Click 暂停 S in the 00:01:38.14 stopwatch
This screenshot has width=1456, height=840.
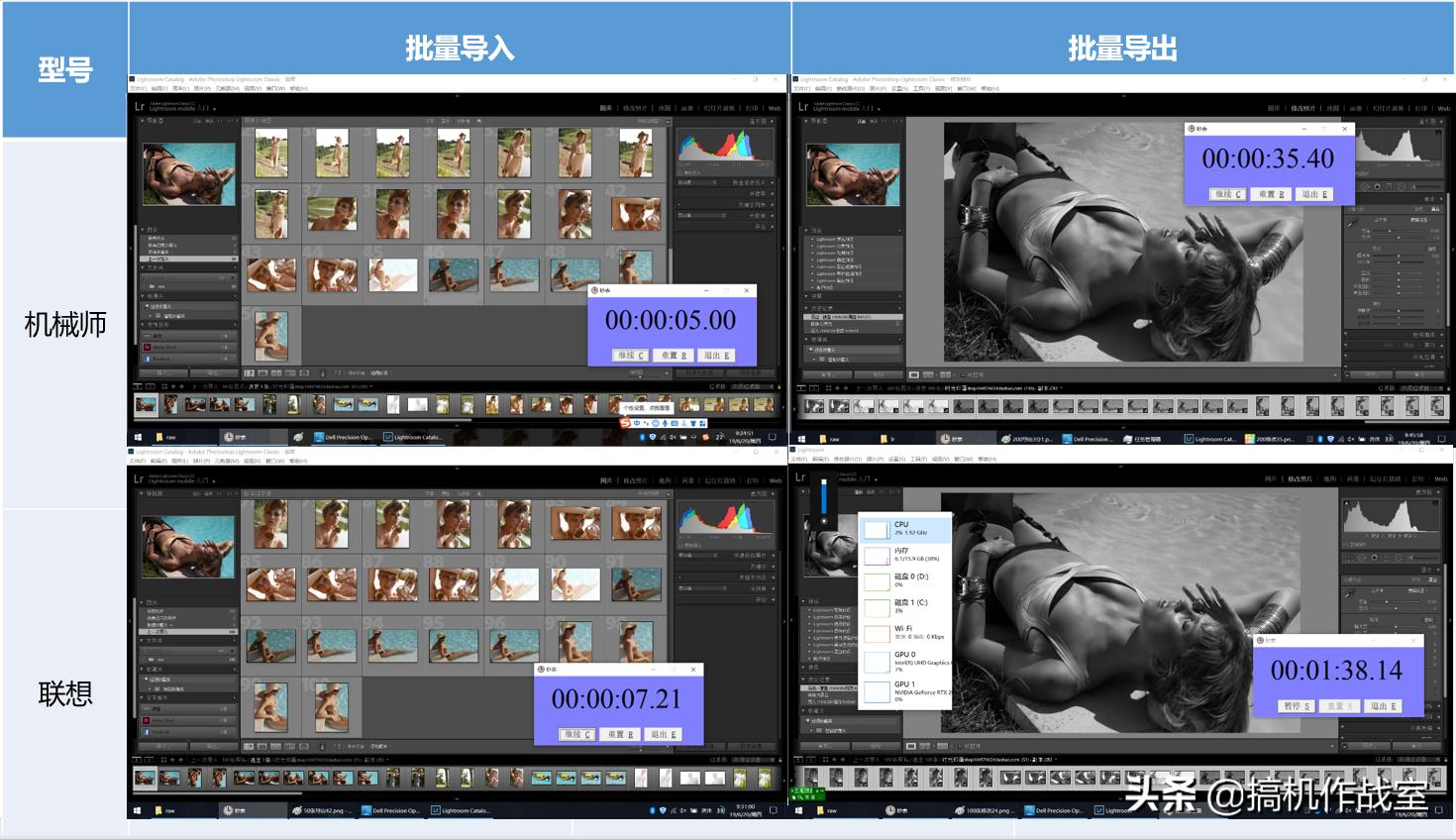1296,706
